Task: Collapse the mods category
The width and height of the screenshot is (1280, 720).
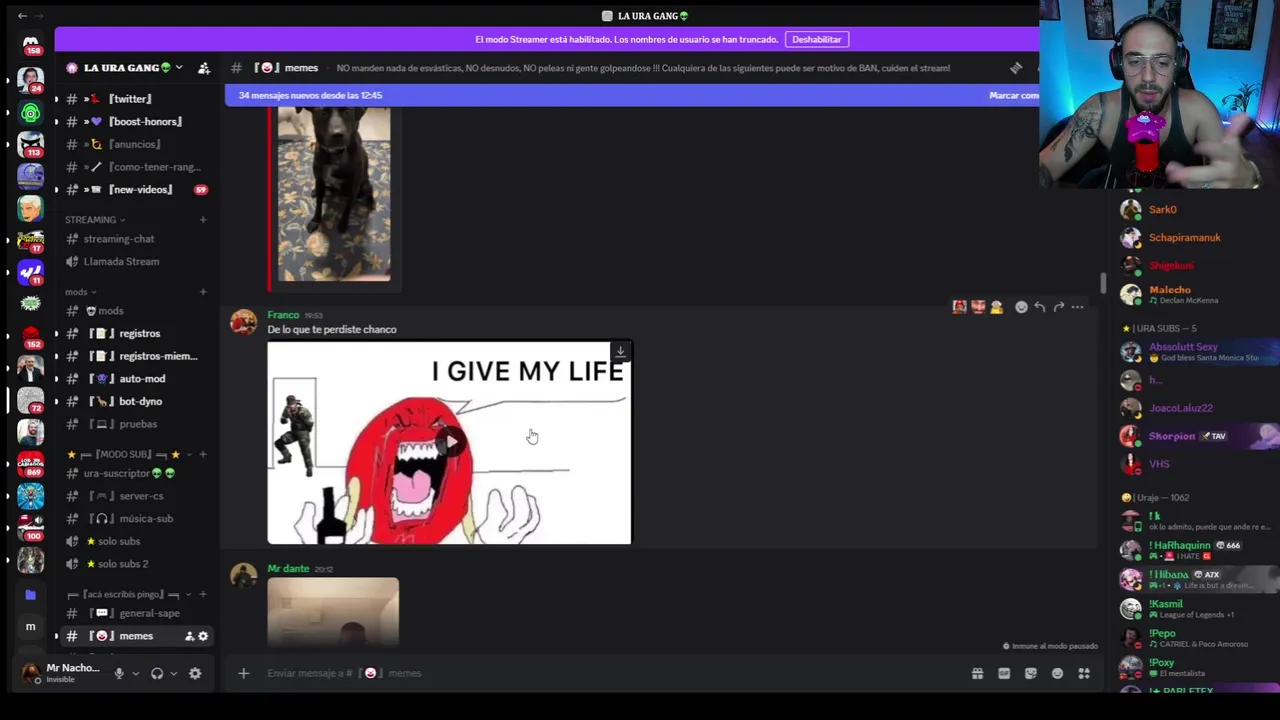Action: tap(81, 292)
